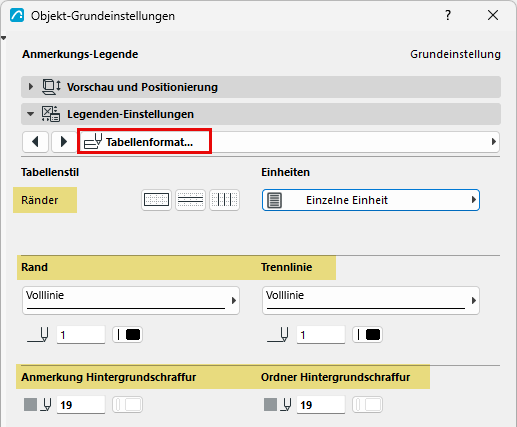517x427 pixels.
Task: Go to the previous settings page arrow
Action: coord(36,142)
